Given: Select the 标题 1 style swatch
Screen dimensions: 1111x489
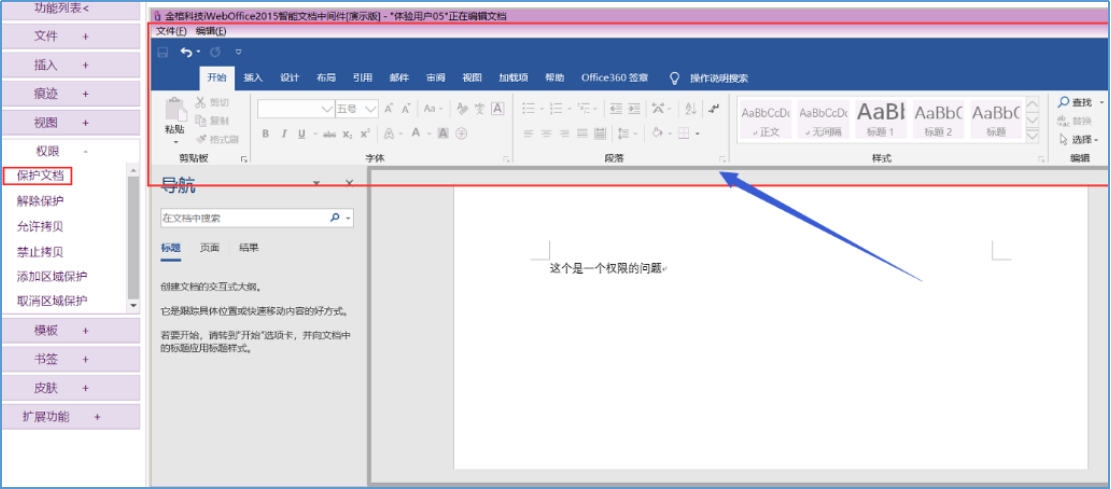Looking at the screenshot, I should [880, 118].
